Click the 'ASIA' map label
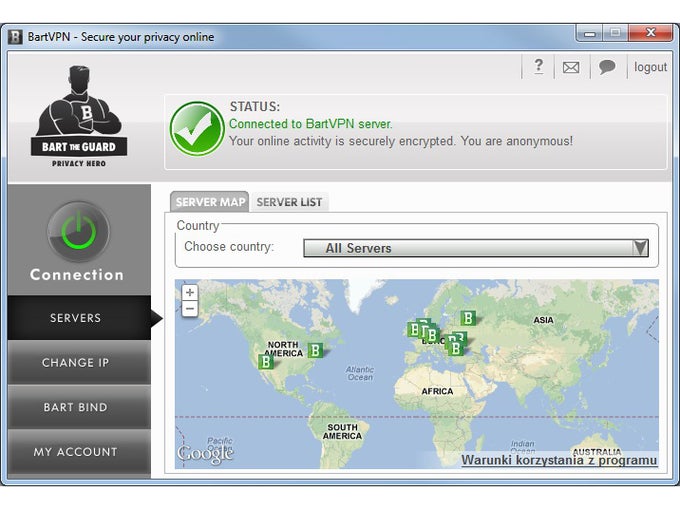The width and height of the screenshot is (680, 510). click(x=543, y=320)
